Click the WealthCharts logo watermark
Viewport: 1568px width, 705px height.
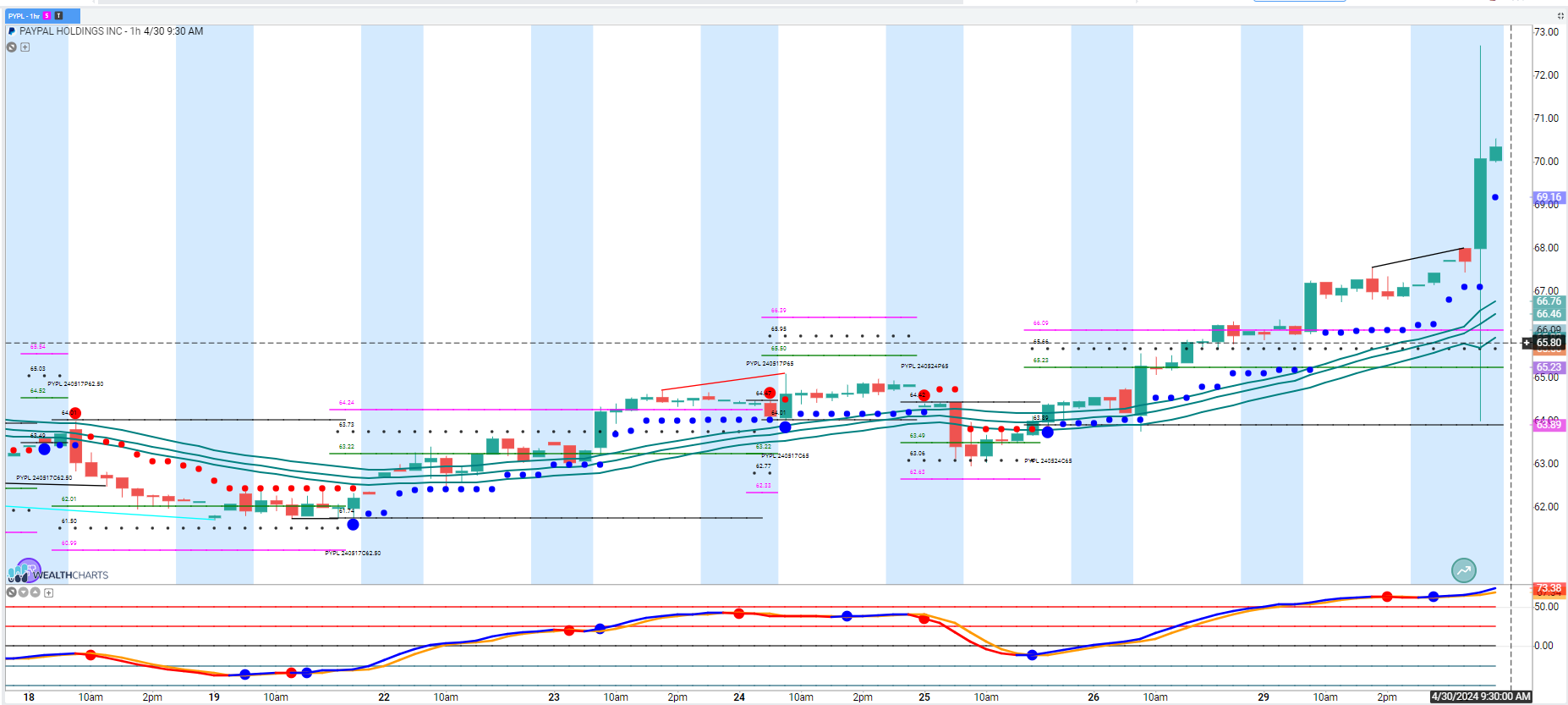pyautogui.click(x=58, y=573)
